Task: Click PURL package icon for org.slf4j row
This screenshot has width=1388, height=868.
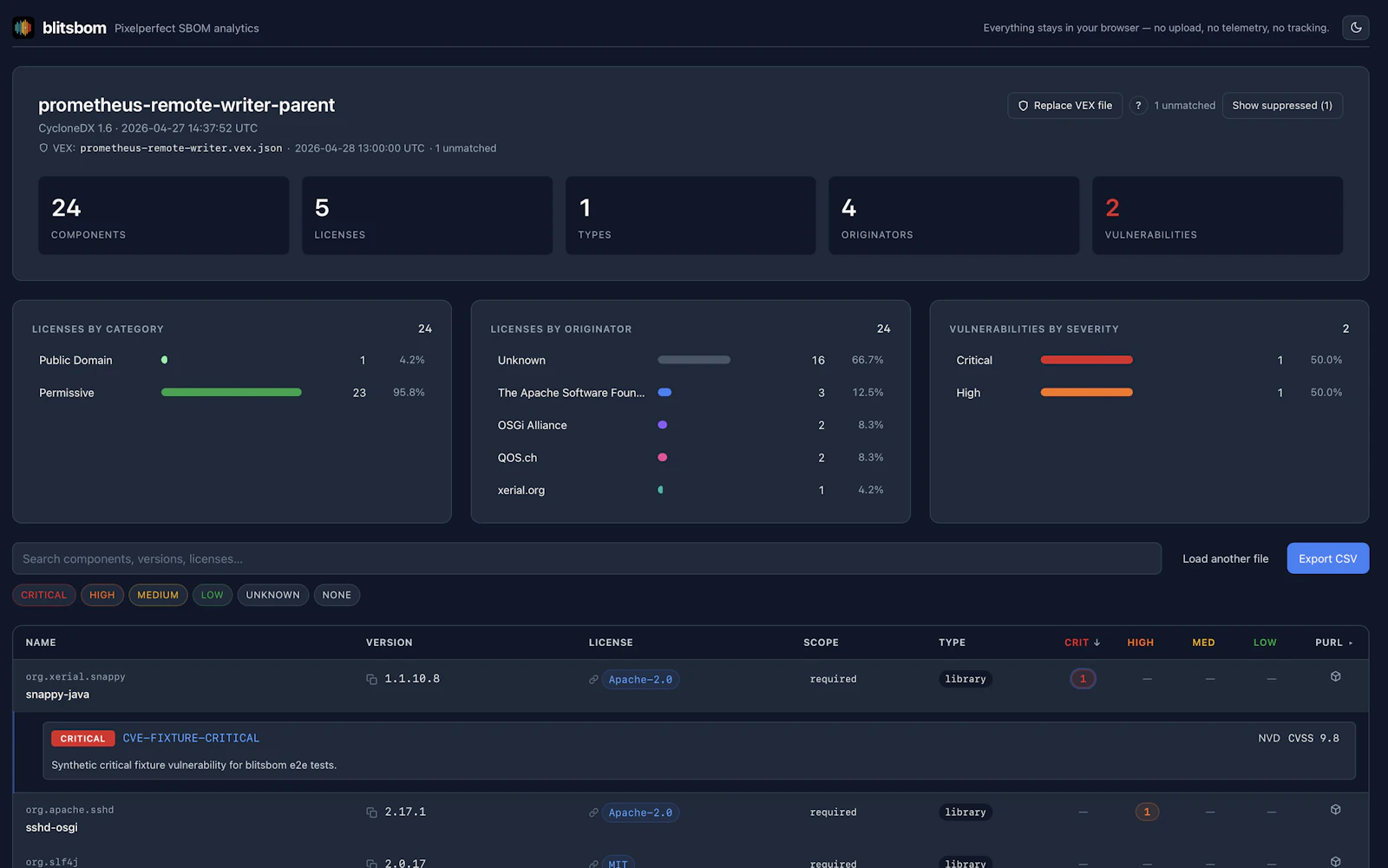Action: tap(1336, 861)
